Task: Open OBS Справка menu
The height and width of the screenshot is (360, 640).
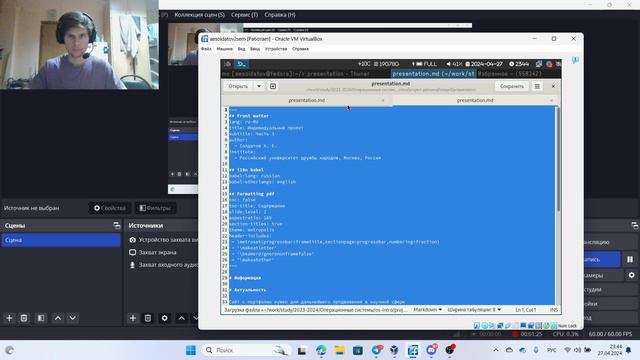Action: (280, 15)
